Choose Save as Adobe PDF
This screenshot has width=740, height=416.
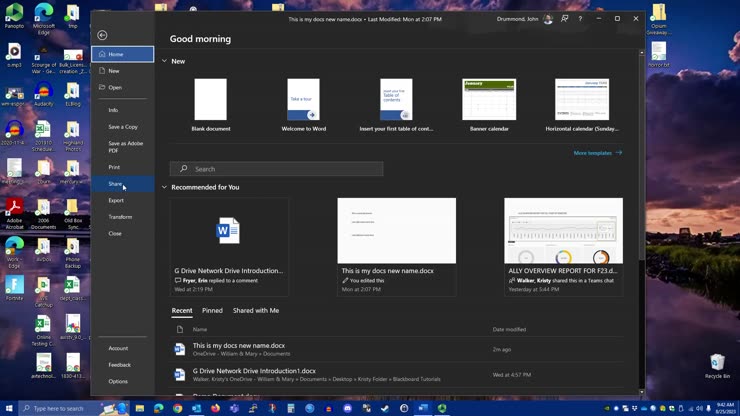click(x=123, y=147)
